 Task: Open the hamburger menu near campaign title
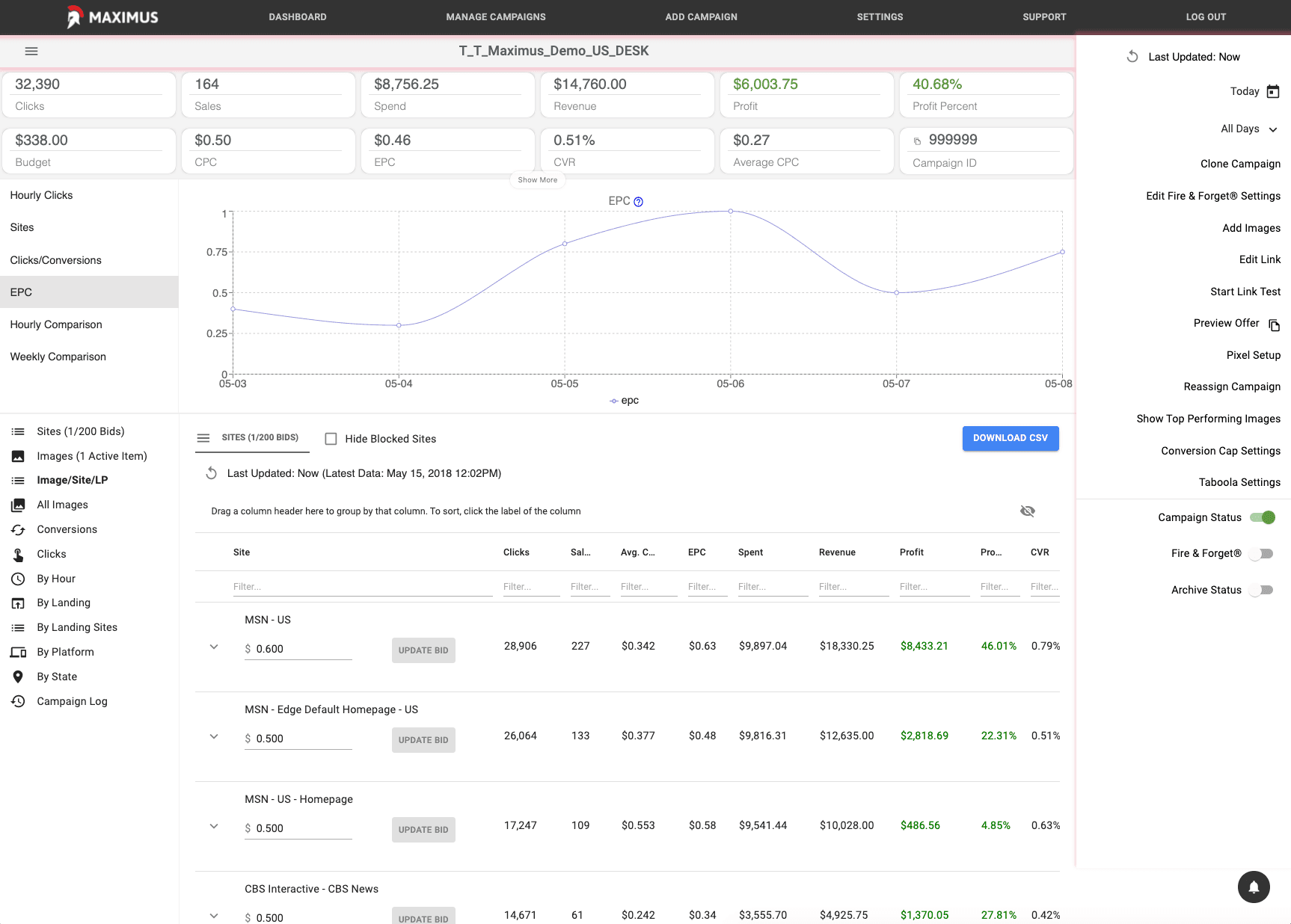click(31, 51)
